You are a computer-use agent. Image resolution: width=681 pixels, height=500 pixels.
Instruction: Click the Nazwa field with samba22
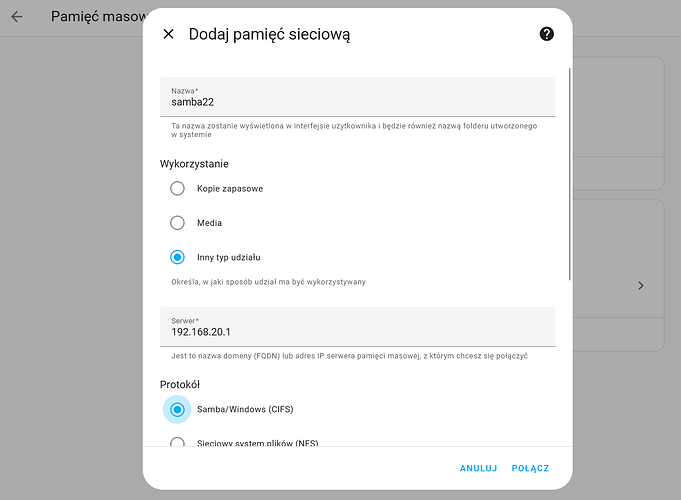pyautogui.click(x=357, y=102)
